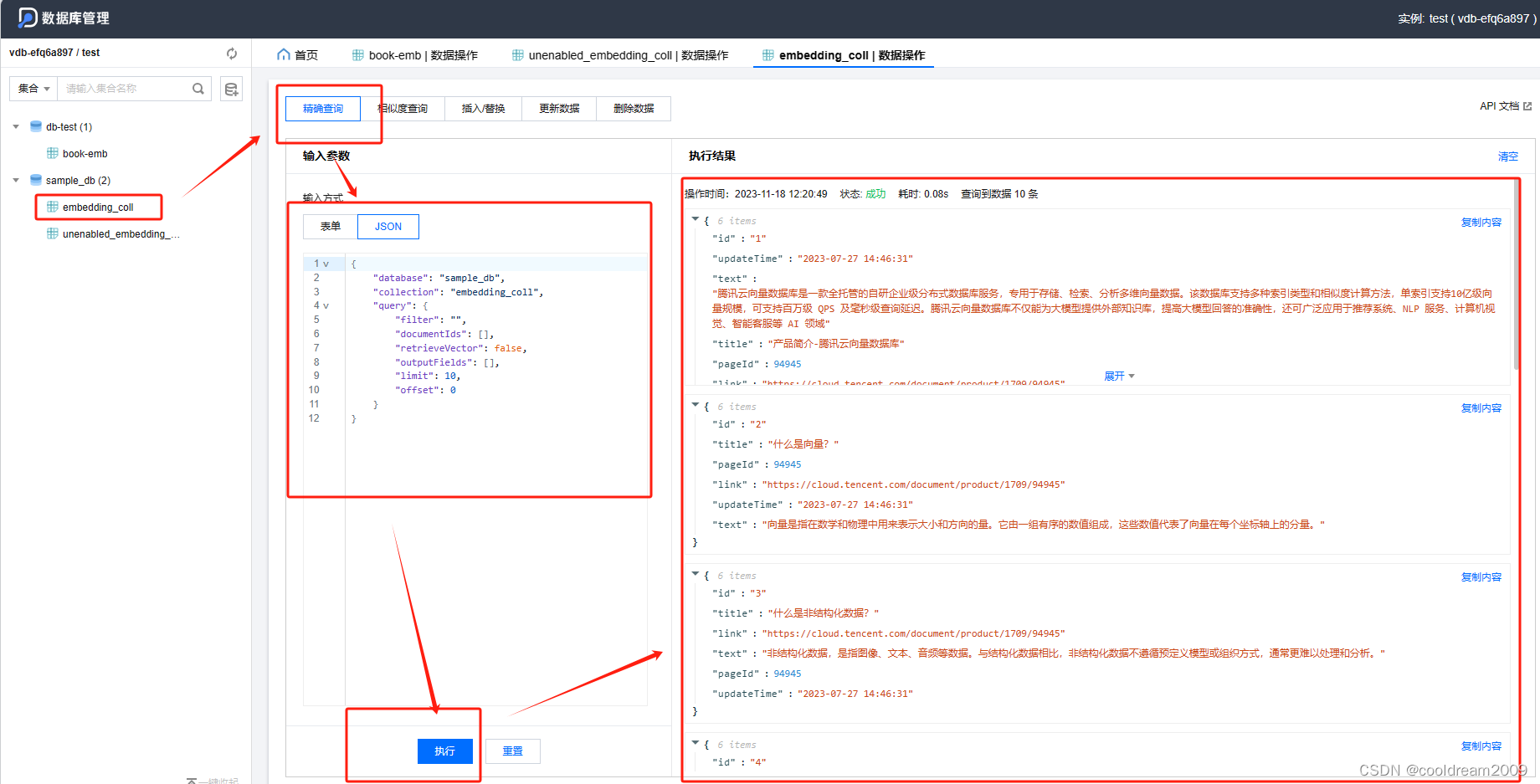
Task: Open the 首页 tab
Action: (297, 55)
